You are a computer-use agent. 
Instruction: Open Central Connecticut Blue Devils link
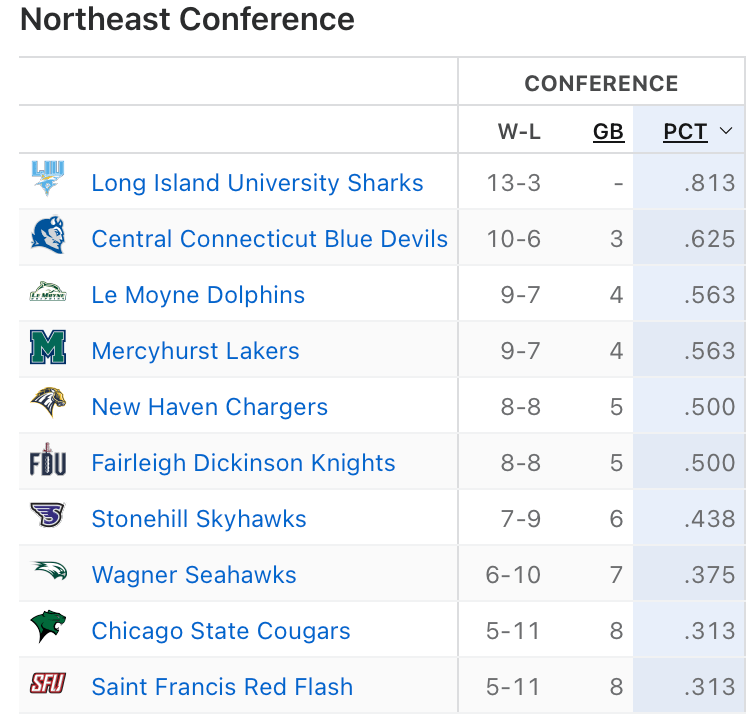tap(269, 239)
